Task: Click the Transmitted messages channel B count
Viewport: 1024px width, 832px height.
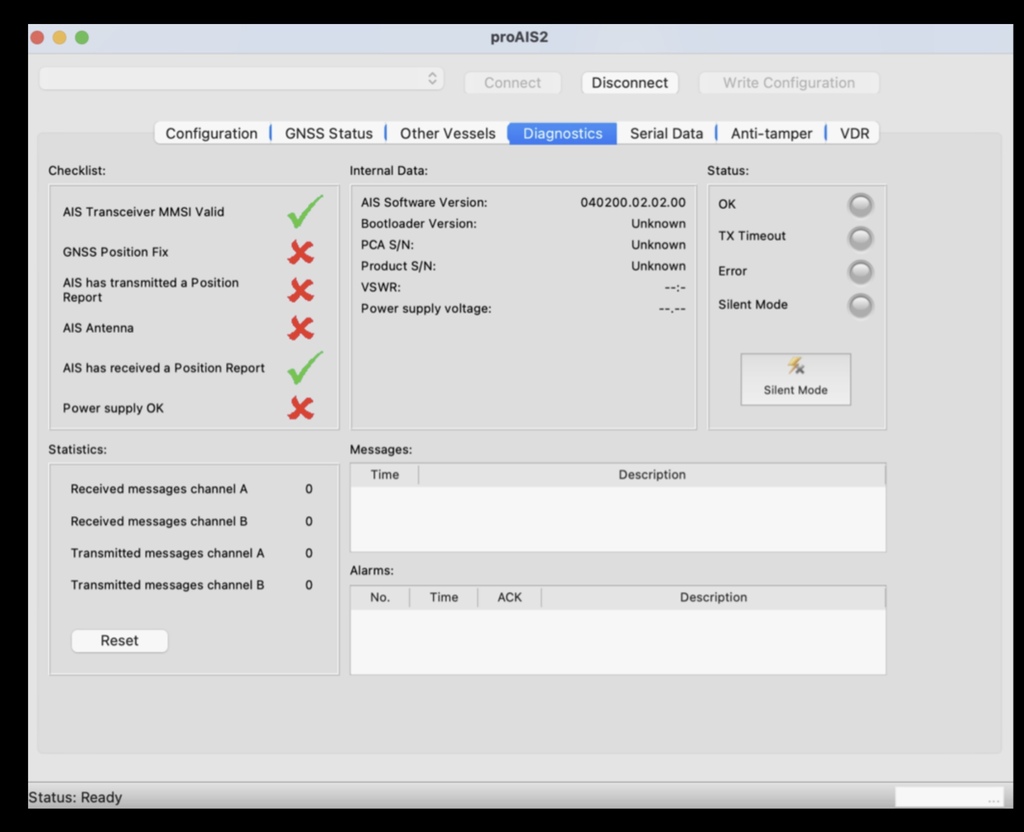Action: point(309,585)
